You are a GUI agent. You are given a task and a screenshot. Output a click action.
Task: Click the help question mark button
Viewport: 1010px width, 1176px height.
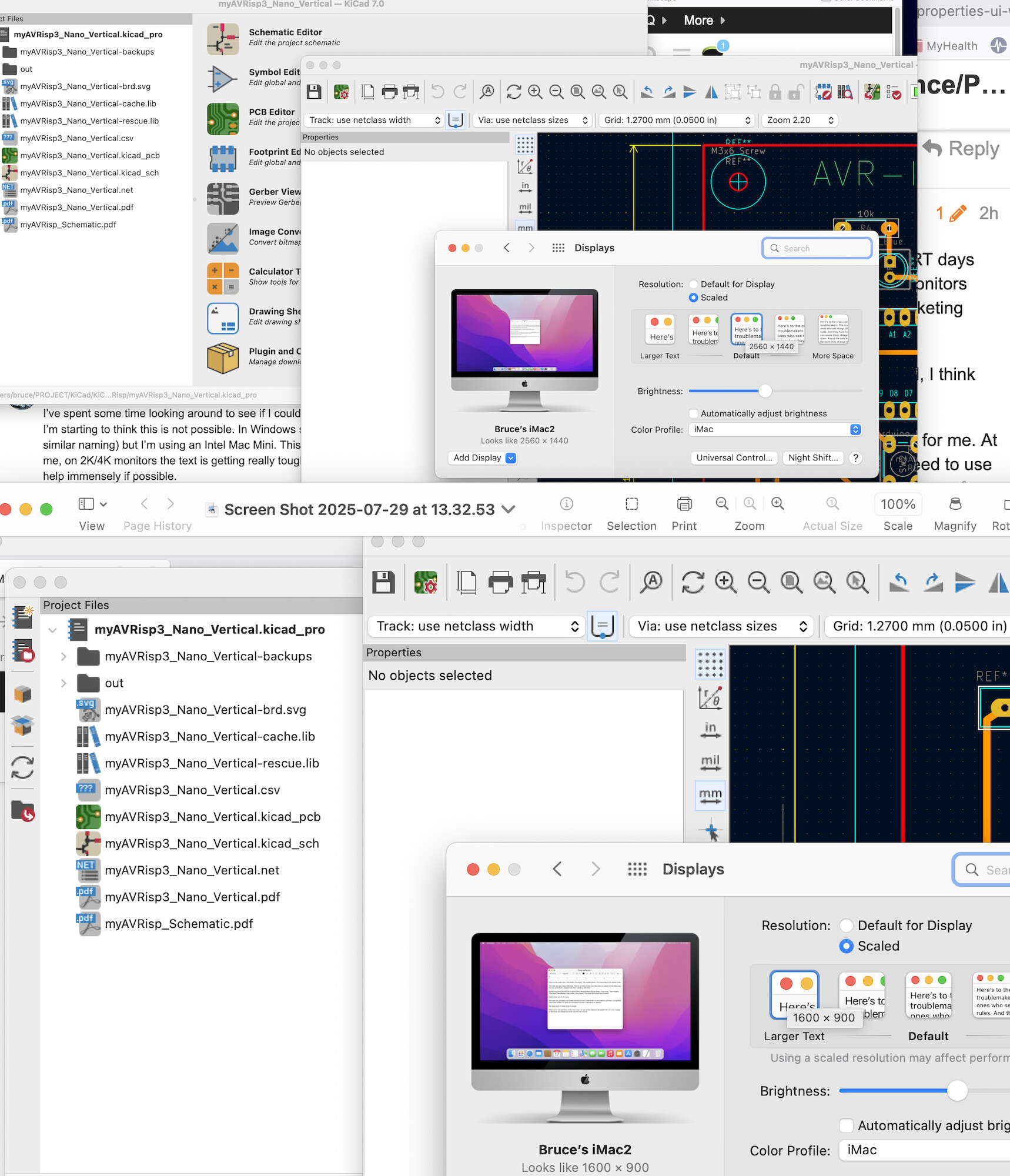(856, 458)
